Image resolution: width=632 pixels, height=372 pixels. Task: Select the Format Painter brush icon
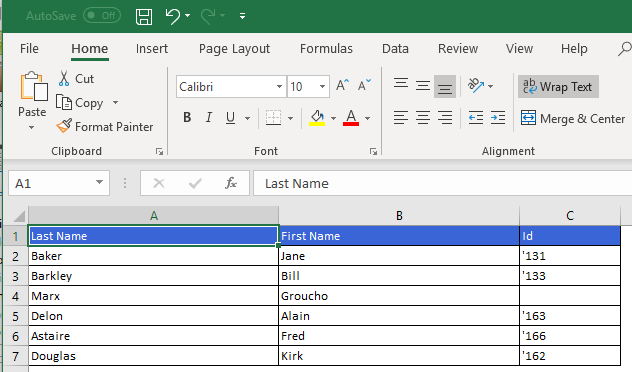[x=64, y=126]
